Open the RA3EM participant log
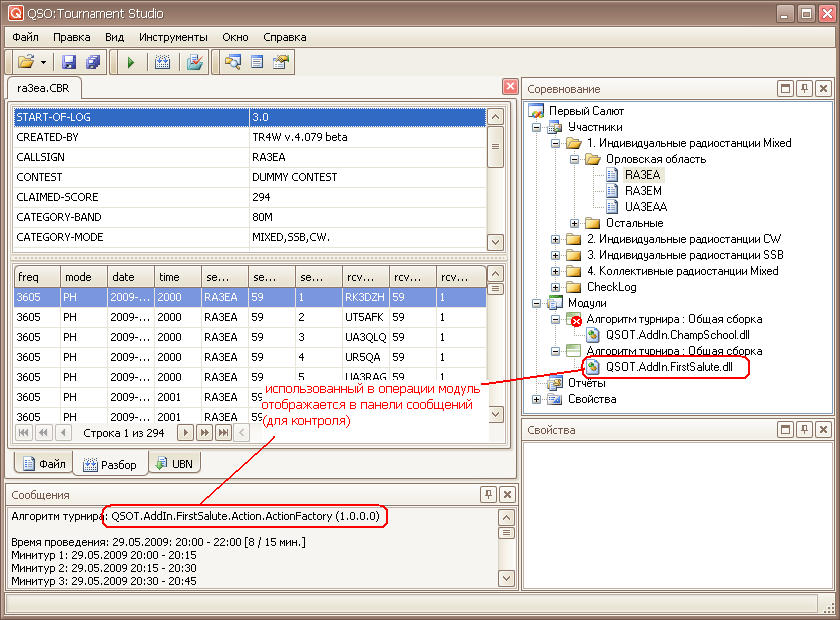Viewport: 840px width, 620px height. click(x=642, y=191)
